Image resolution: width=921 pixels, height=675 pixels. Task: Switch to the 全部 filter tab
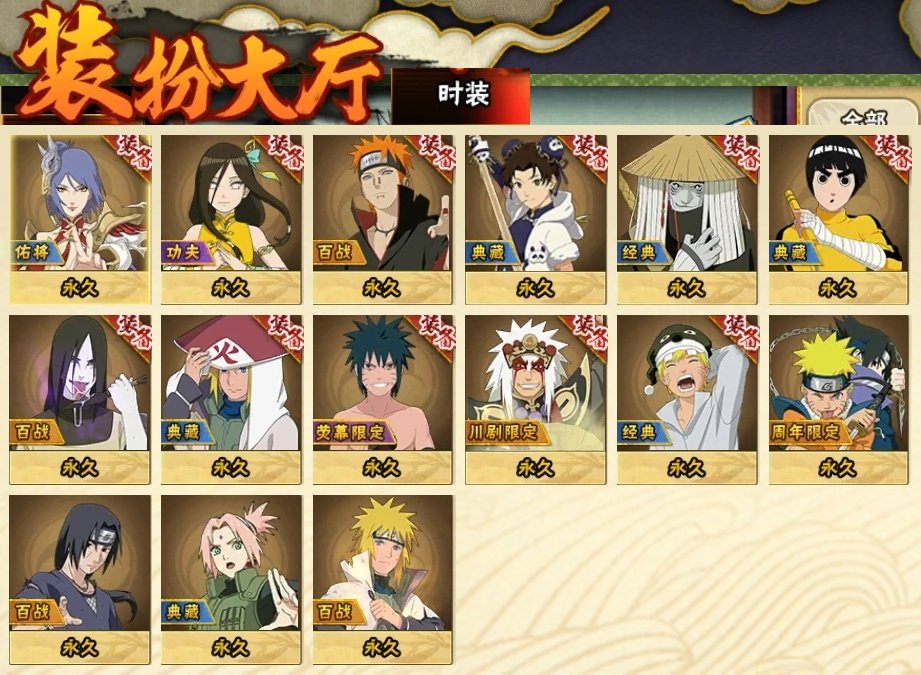863,113
